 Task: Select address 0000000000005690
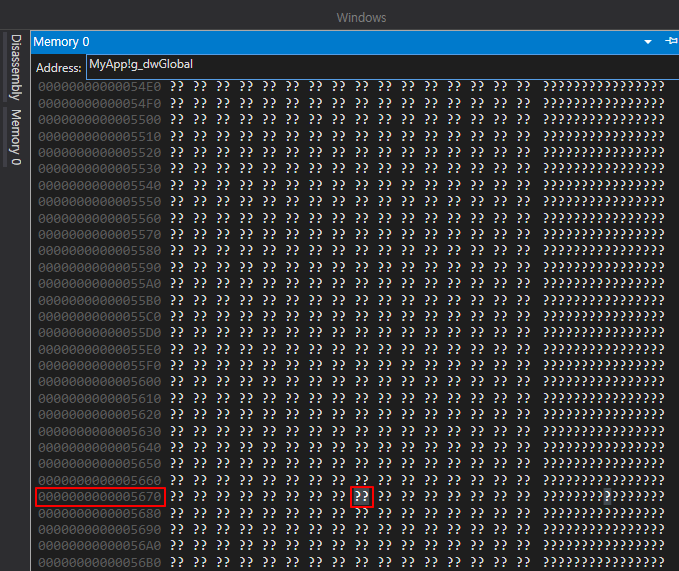coord(100,529)
